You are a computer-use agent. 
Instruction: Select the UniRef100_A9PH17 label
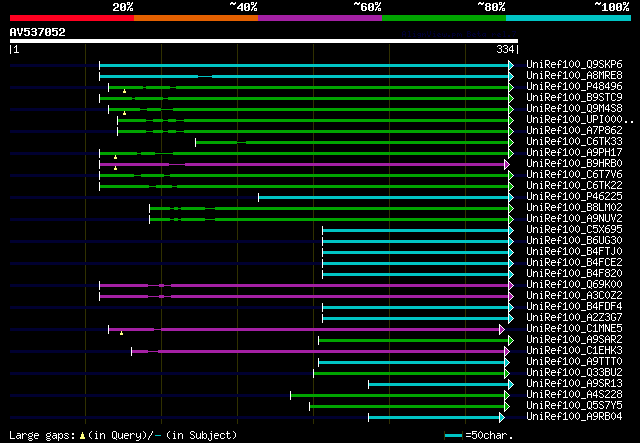click(574, 153)
